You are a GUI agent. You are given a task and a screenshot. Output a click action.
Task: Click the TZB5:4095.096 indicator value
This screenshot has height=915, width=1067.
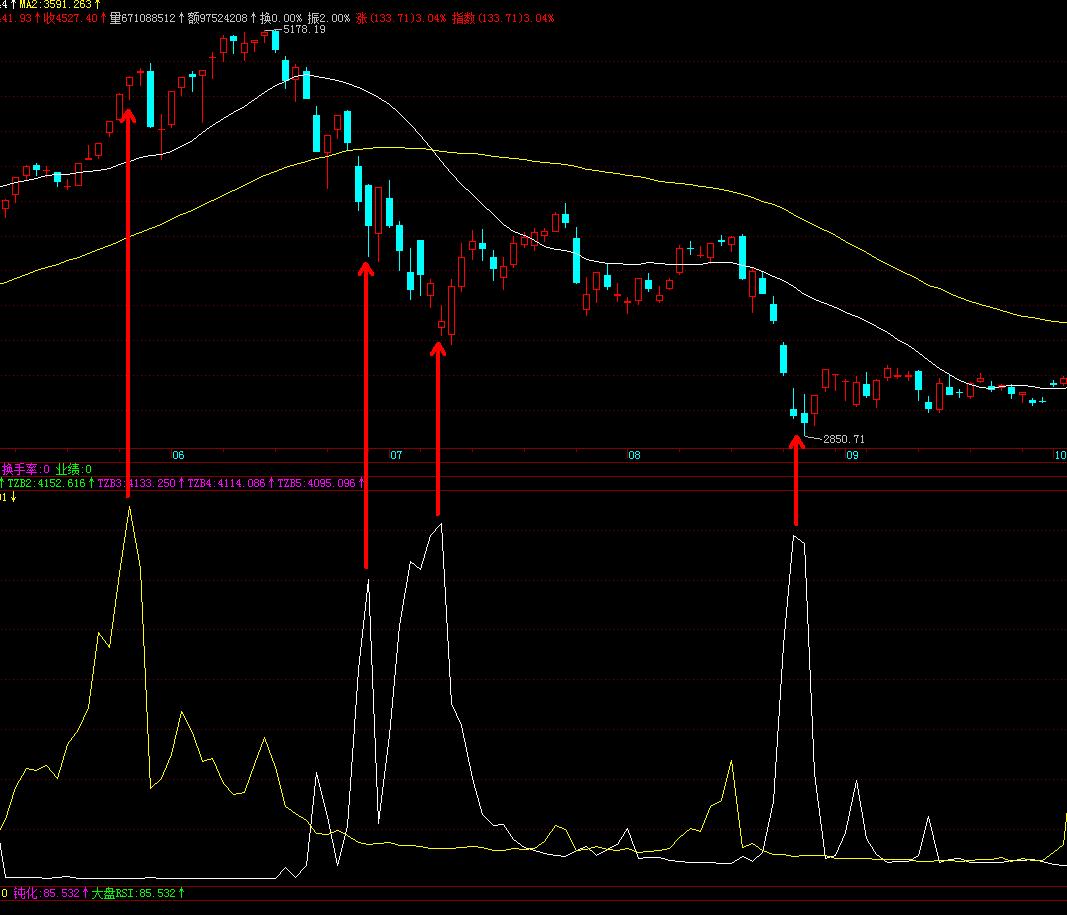pos(316,483)
